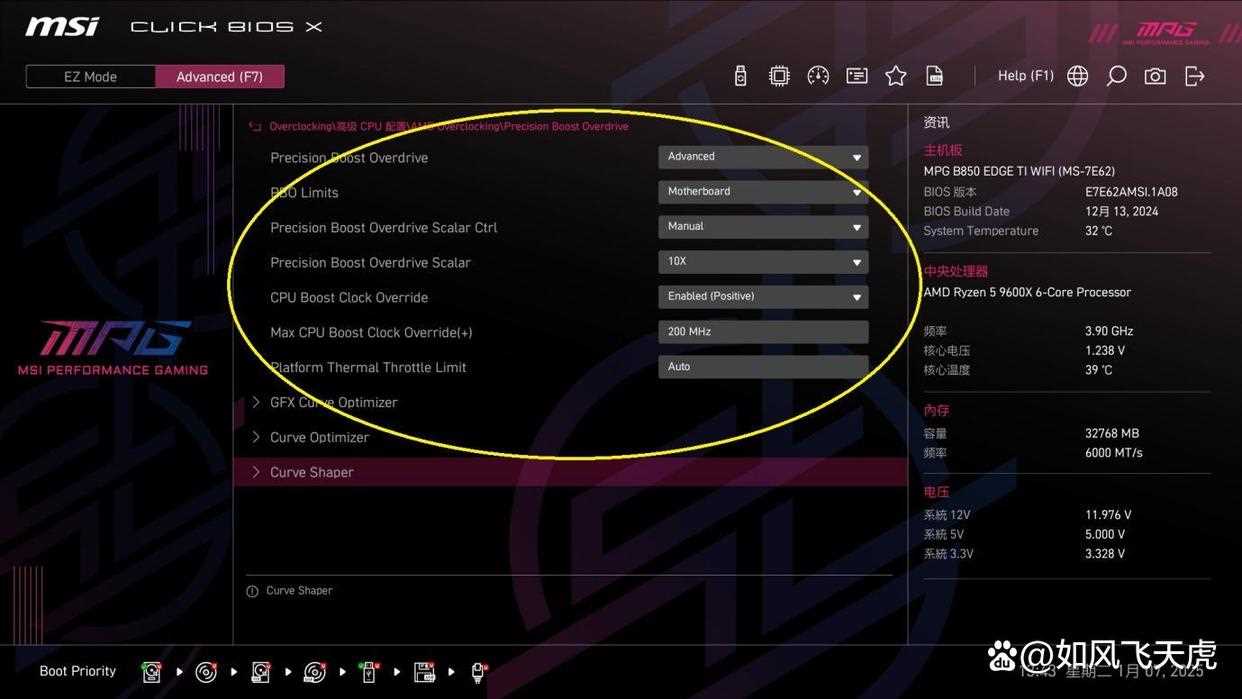Open PBO Limits dropdown set to Motherboard

pos(763,192)
